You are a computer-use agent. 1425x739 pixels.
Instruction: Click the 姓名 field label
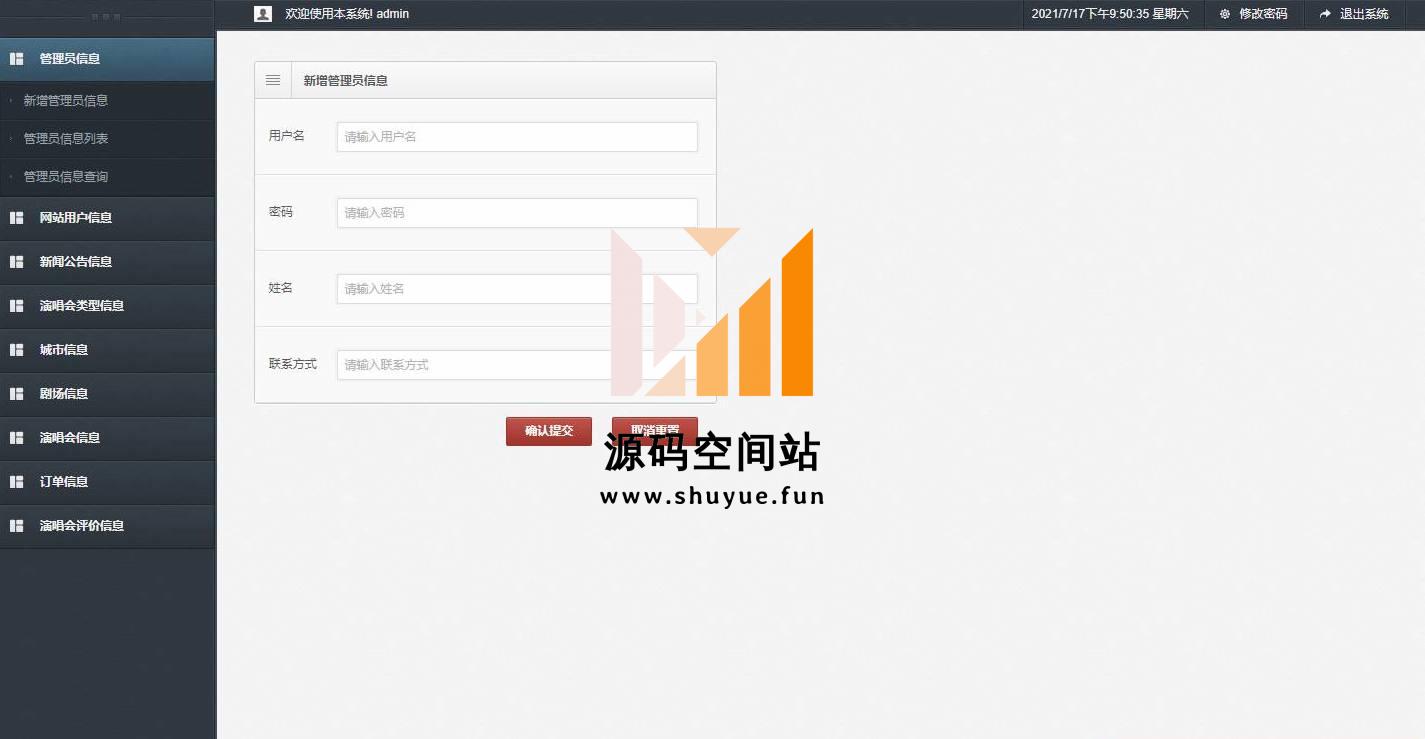(x=281, y=288)
